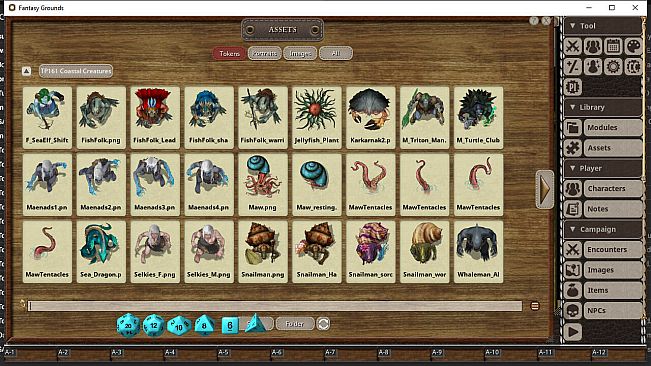Open the effects figure-with-sparkles tool

pyautogui.click(x=593, y=66)
